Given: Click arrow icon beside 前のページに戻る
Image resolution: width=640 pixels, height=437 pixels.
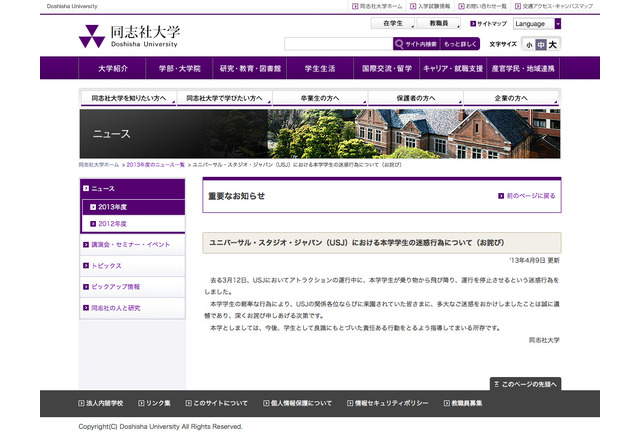Looking at the screenshot, I should tap(501, 196).
